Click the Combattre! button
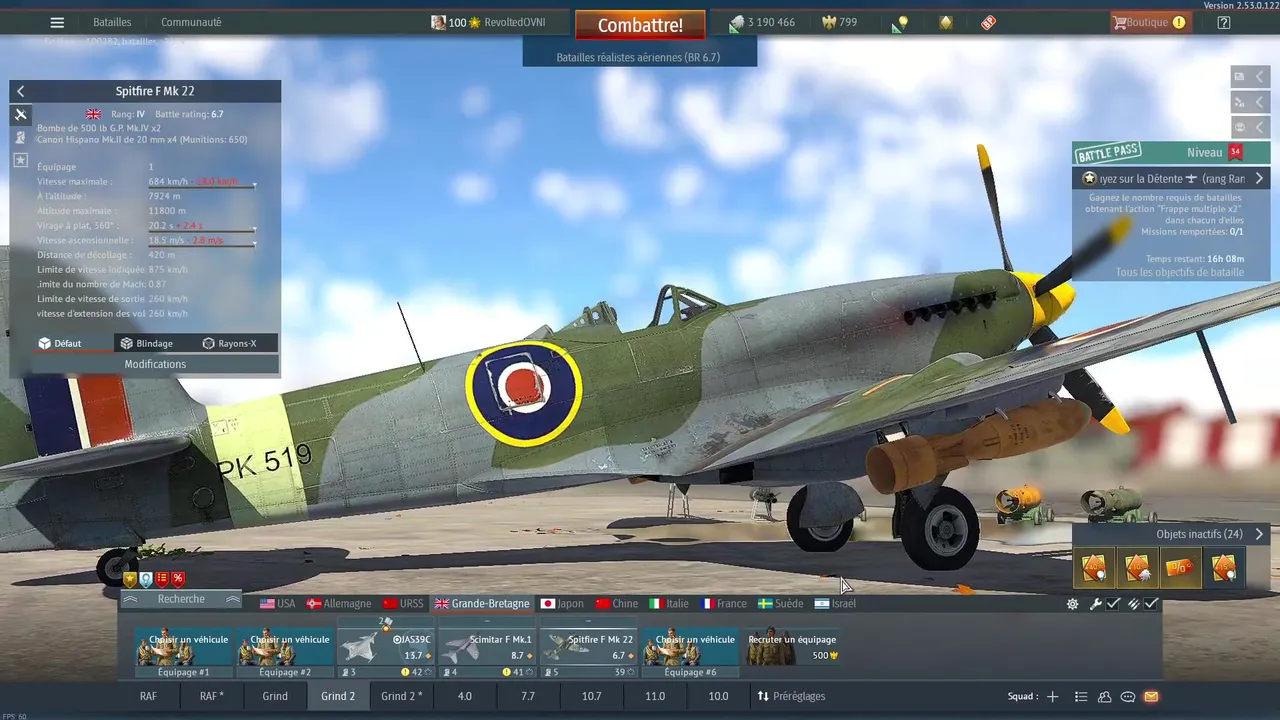 (x=640, y=25)
